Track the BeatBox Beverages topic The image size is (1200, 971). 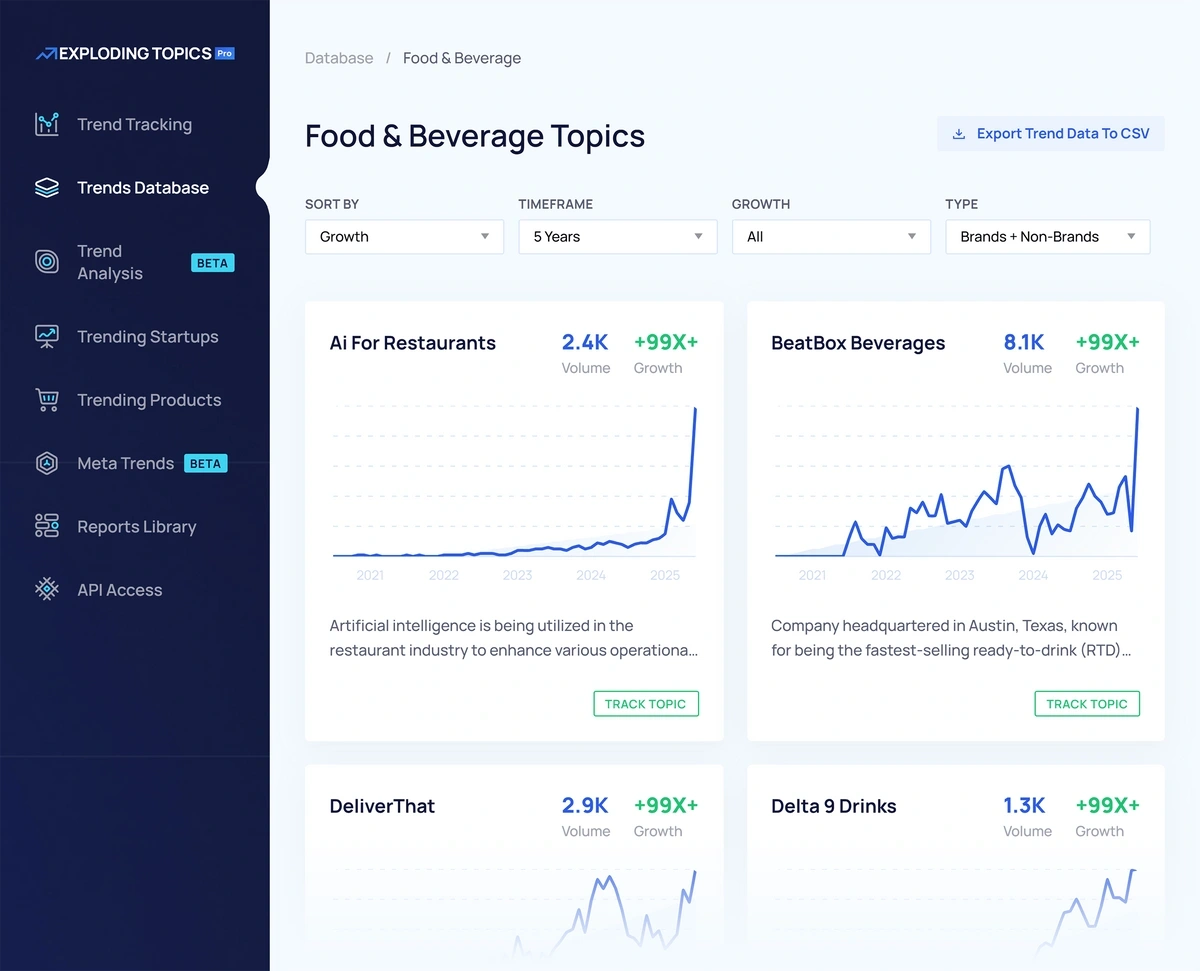pos(1087,704)
